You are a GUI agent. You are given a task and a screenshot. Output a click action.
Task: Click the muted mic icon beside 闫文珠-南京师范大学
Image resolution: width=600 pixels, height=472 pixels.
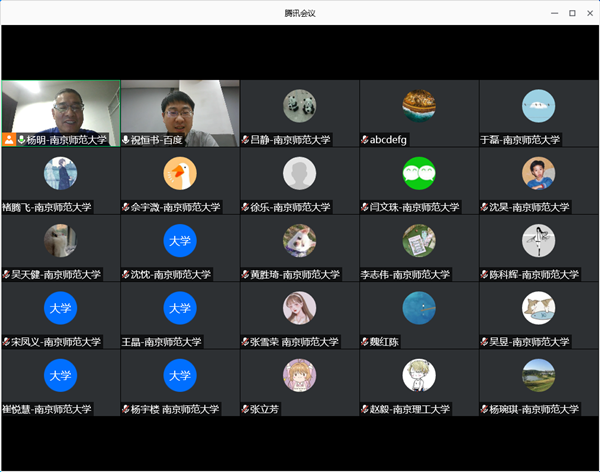[x=365, y=207]
